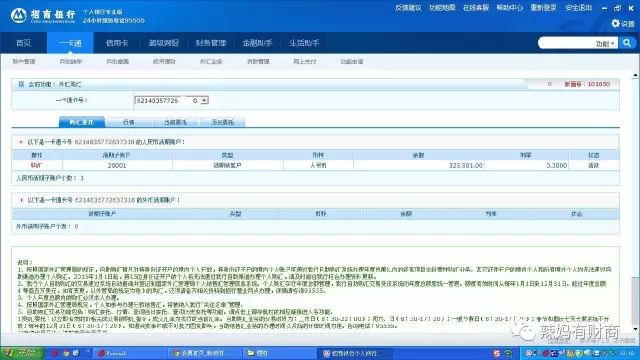Open the 首页 home tab
Viewport: 640px width, 360px height.
pyautogui.click(x=23, y=43)
